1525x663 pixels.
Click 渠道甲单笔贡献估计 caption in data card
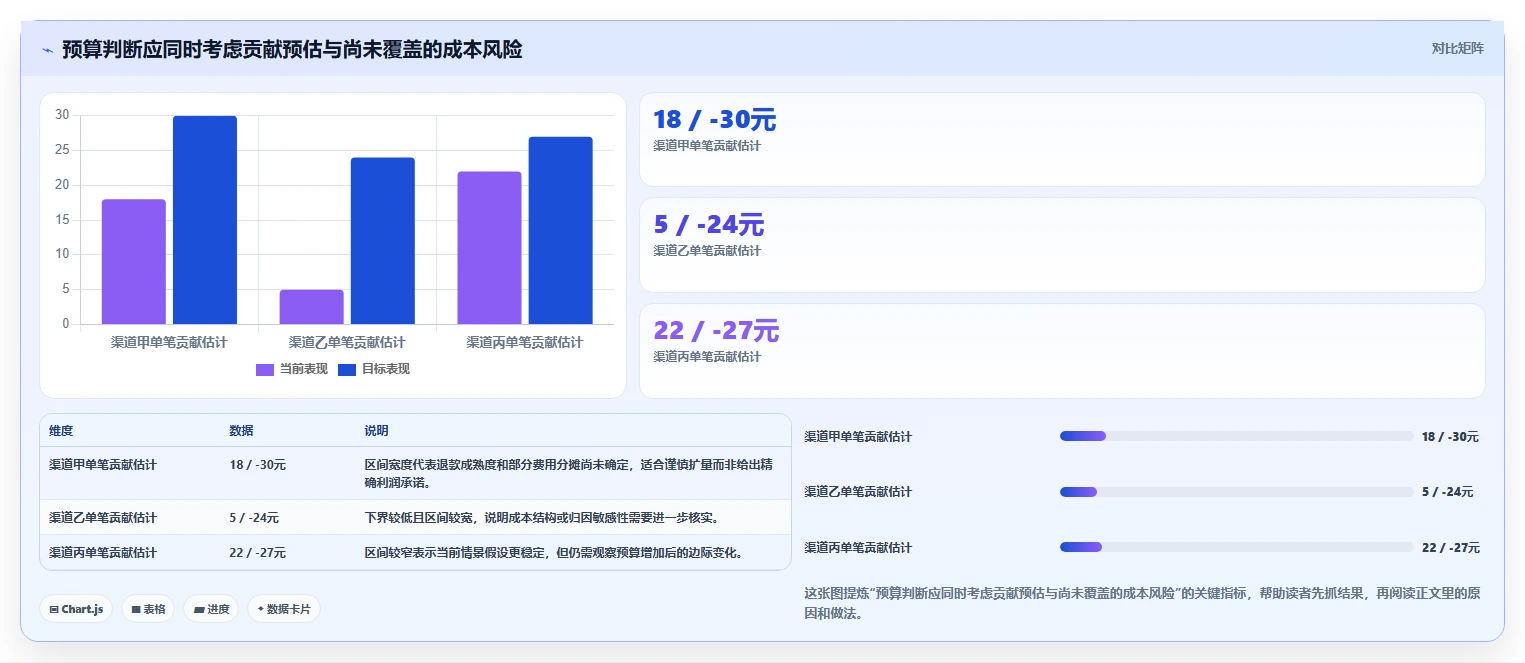(707, 146)
